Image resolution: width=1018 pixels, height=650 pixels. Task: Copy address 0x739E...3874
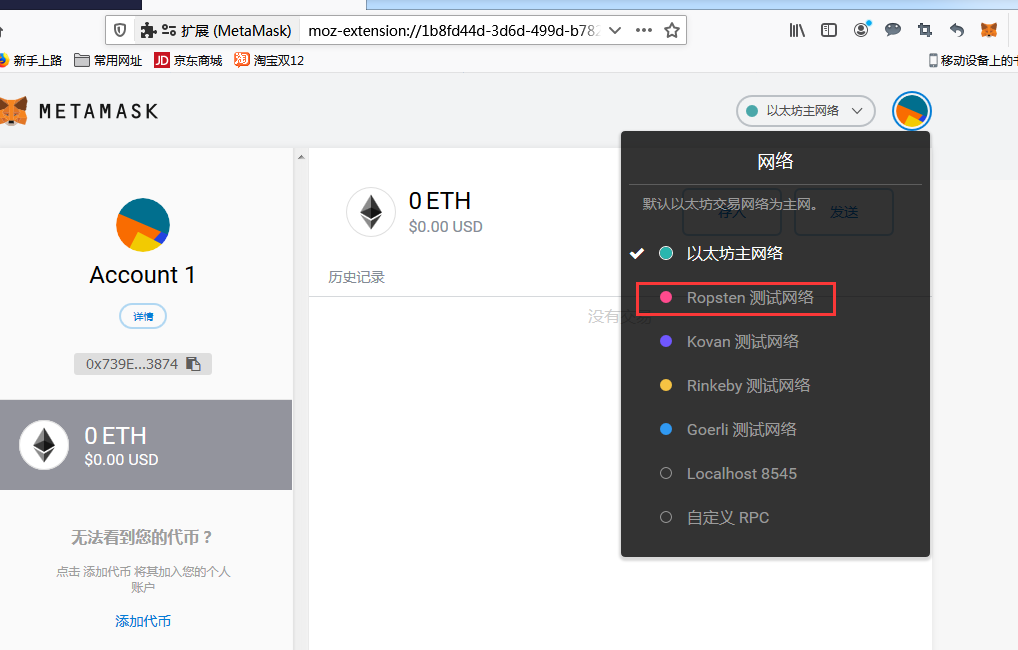coord(143,364)
